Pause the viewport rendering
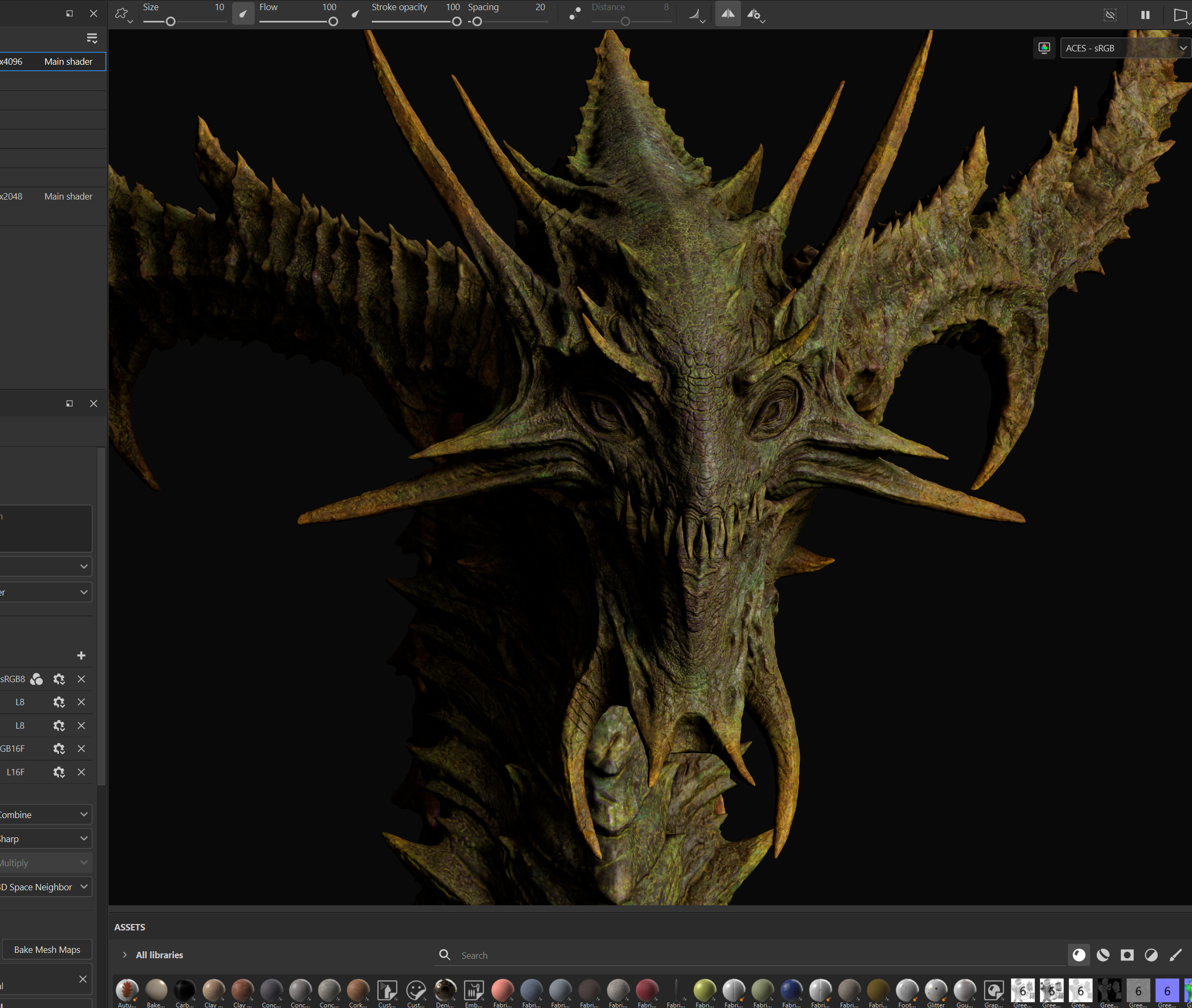1192x1008 pixels. (1145, 15)
